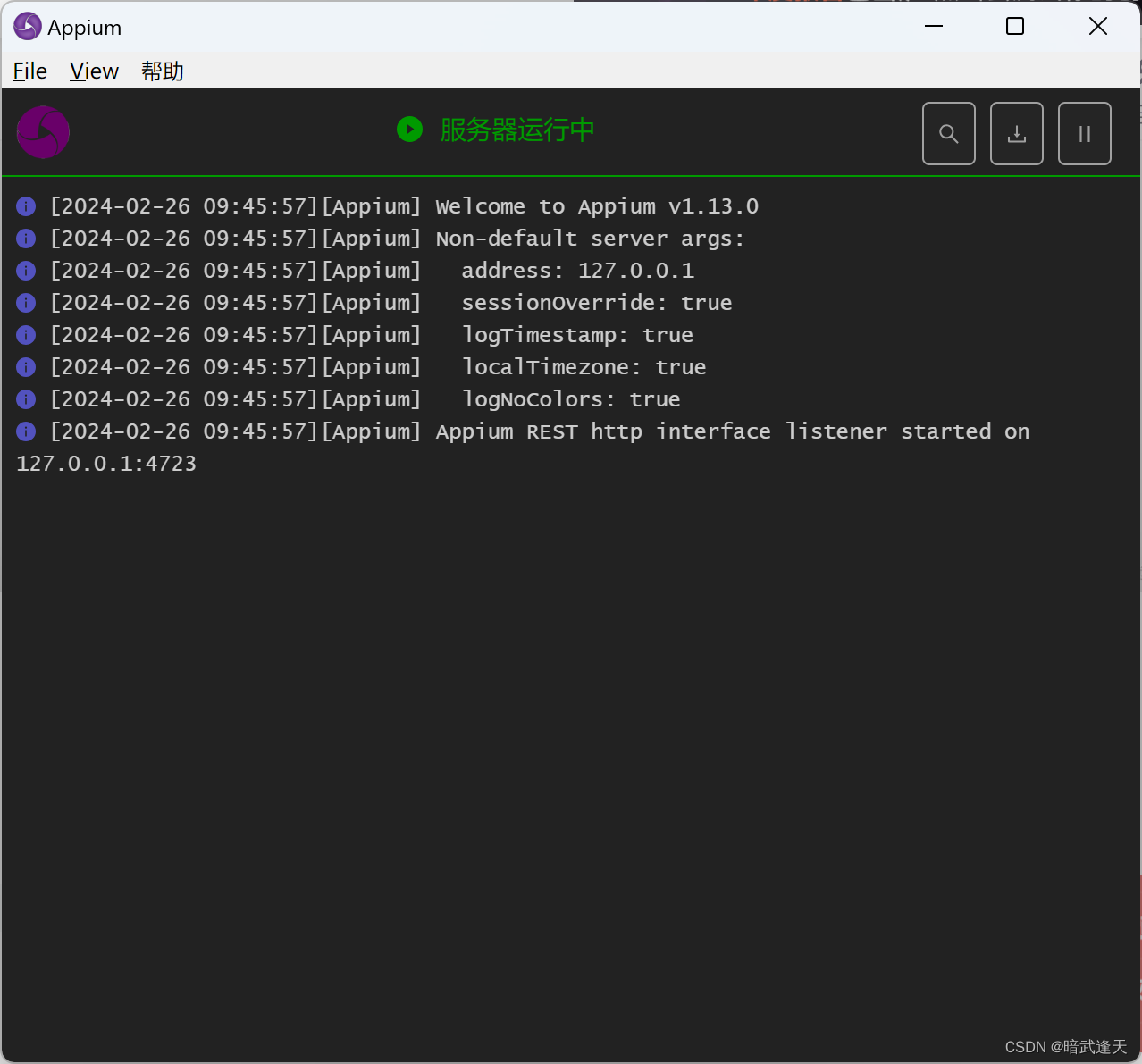Click the green play icon beside 服务器运行中
Image resolution: width=1142 pixels, height=1064 pixels.
[409, 130]
